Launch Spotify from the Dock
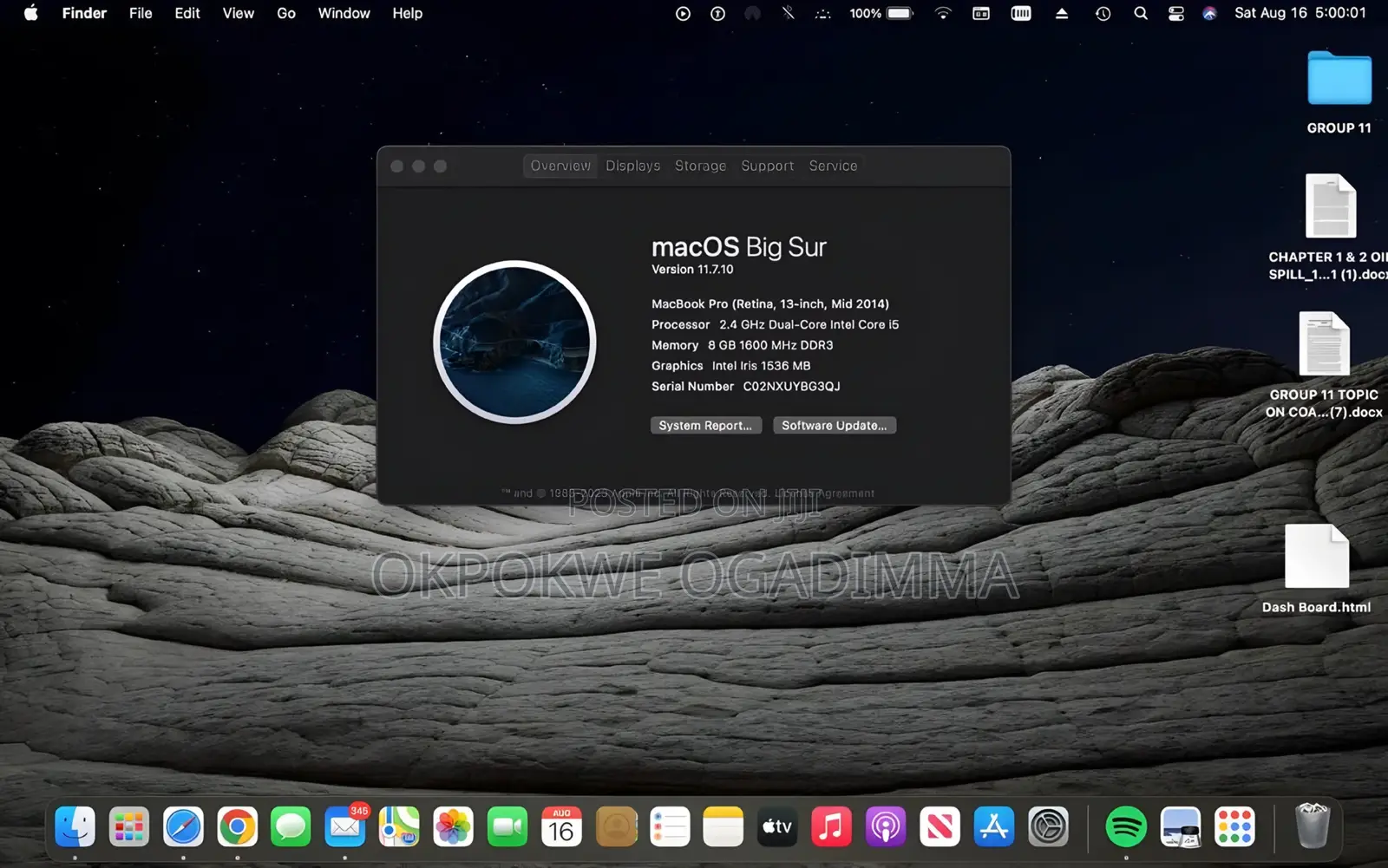Image resolution: width=1388 pixels, height=868 pixels. [x=1126, y=826]
